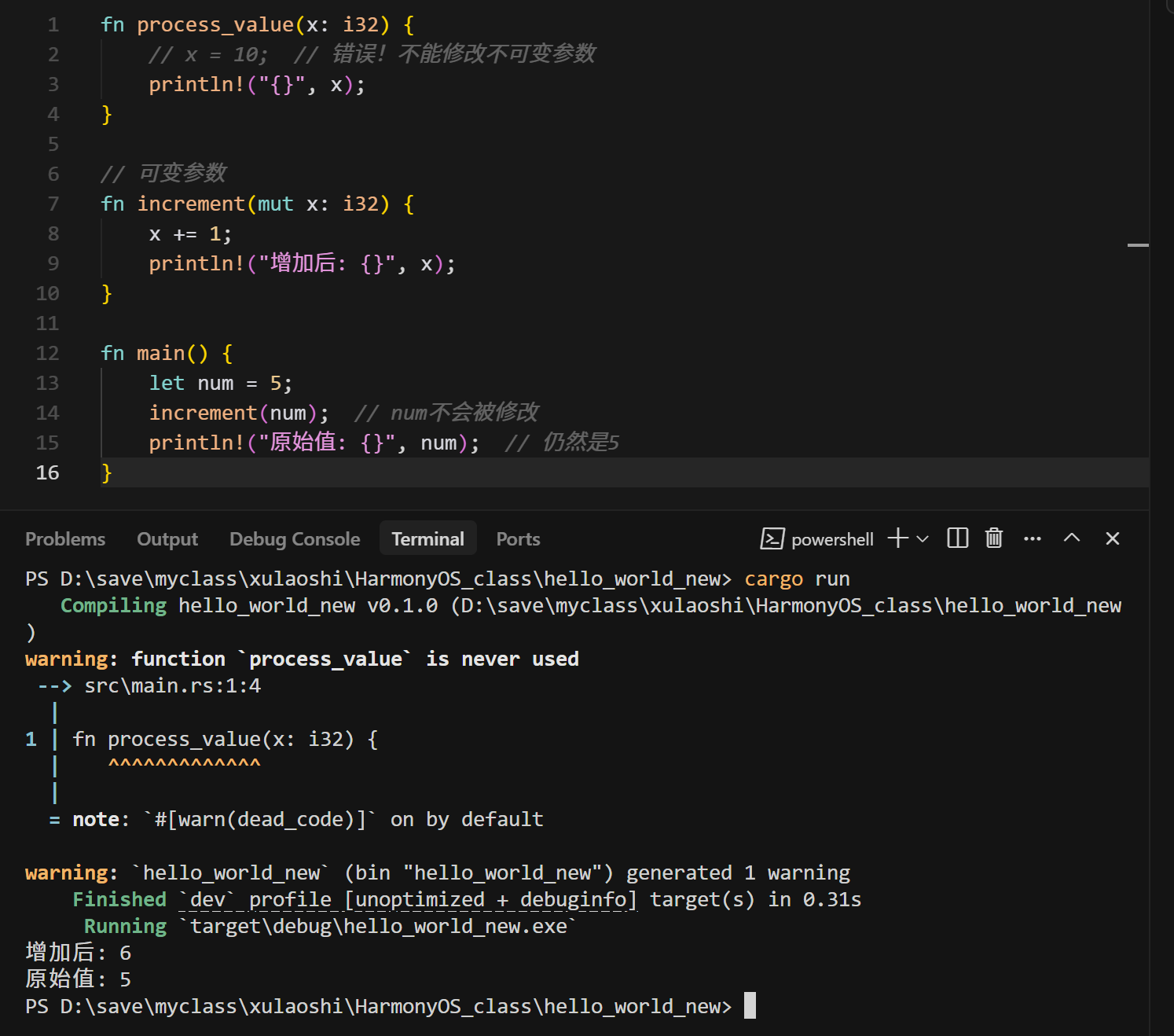Split the terminal pane
1174x1036 pixels.
(957, 538)
